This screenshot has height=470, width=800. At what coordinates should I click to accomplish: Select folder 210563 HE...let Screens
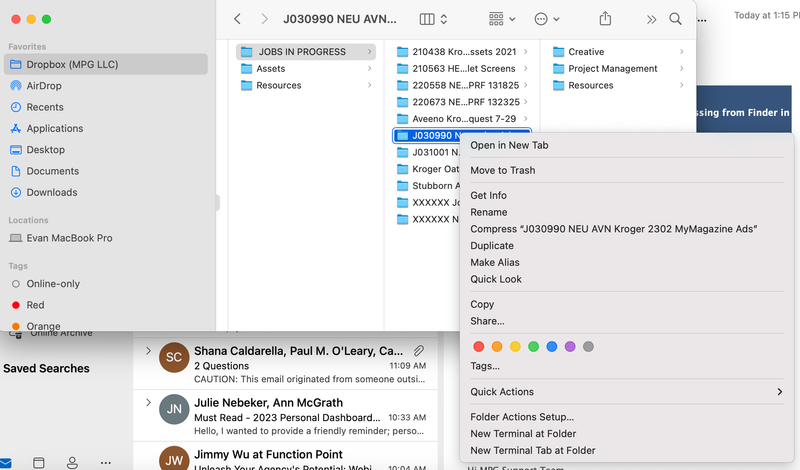[x=462, y=68]
